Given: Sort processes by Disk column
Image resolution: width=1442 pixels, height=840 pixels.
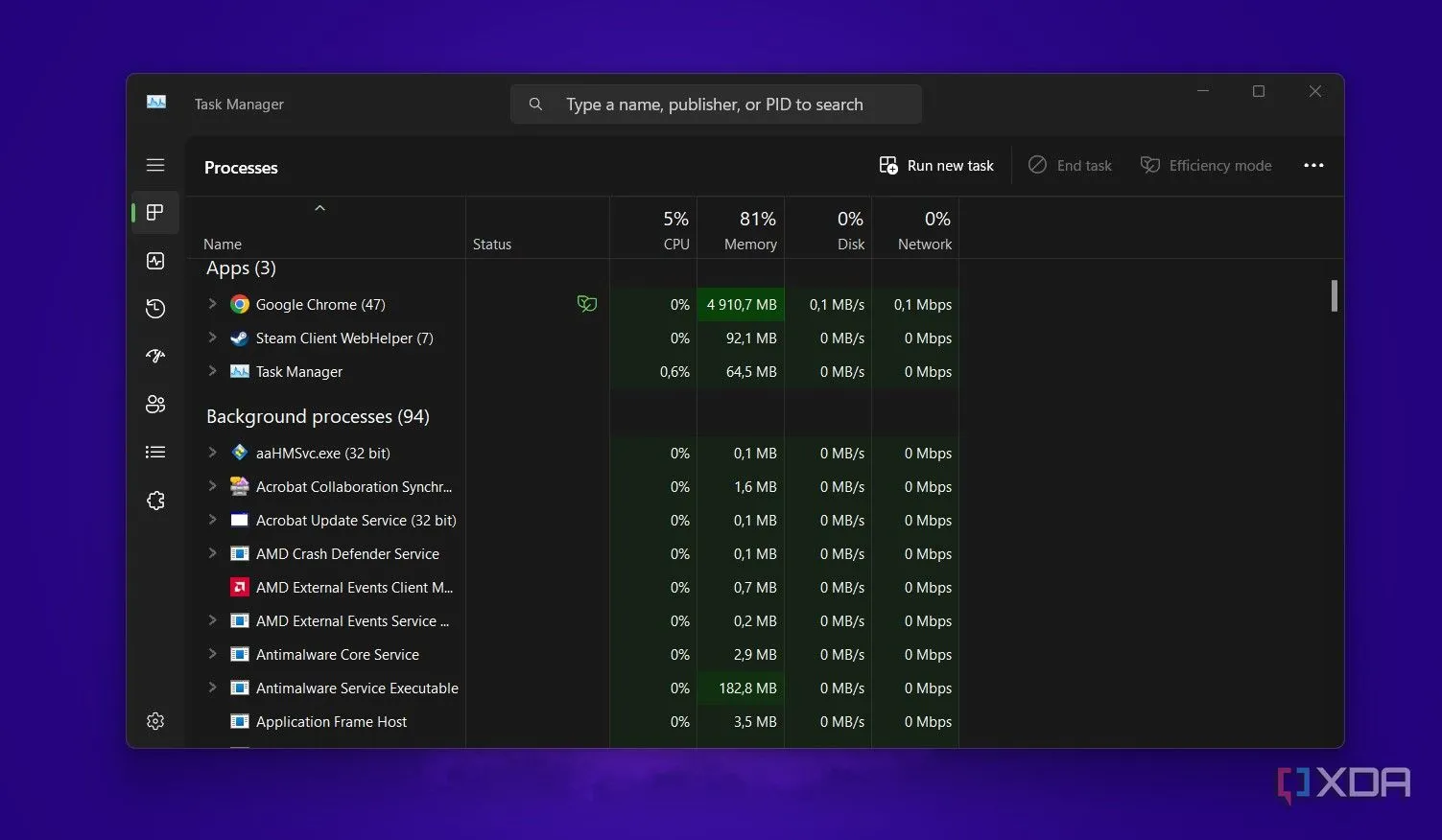Looking at the screenshot, I should pyautogui.click(x=828, y=228).
